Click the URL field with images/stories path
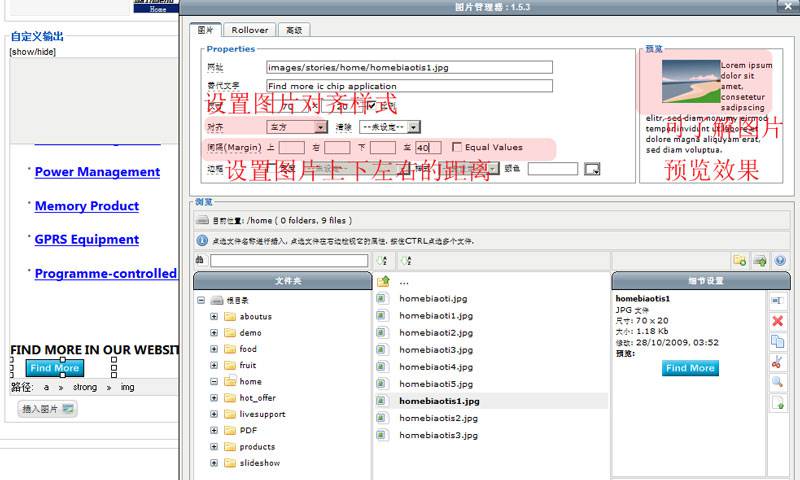The height and width of the screenshot is (480, 800). point(409,67)
